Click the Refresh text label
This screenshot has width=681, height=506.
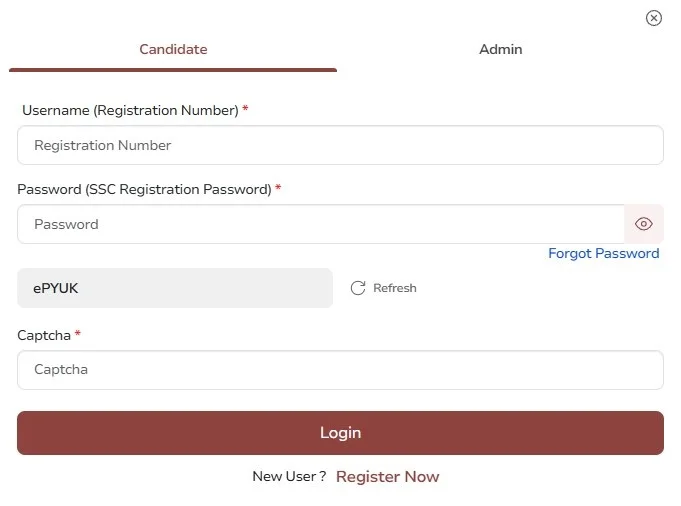[x=395, y=288]
